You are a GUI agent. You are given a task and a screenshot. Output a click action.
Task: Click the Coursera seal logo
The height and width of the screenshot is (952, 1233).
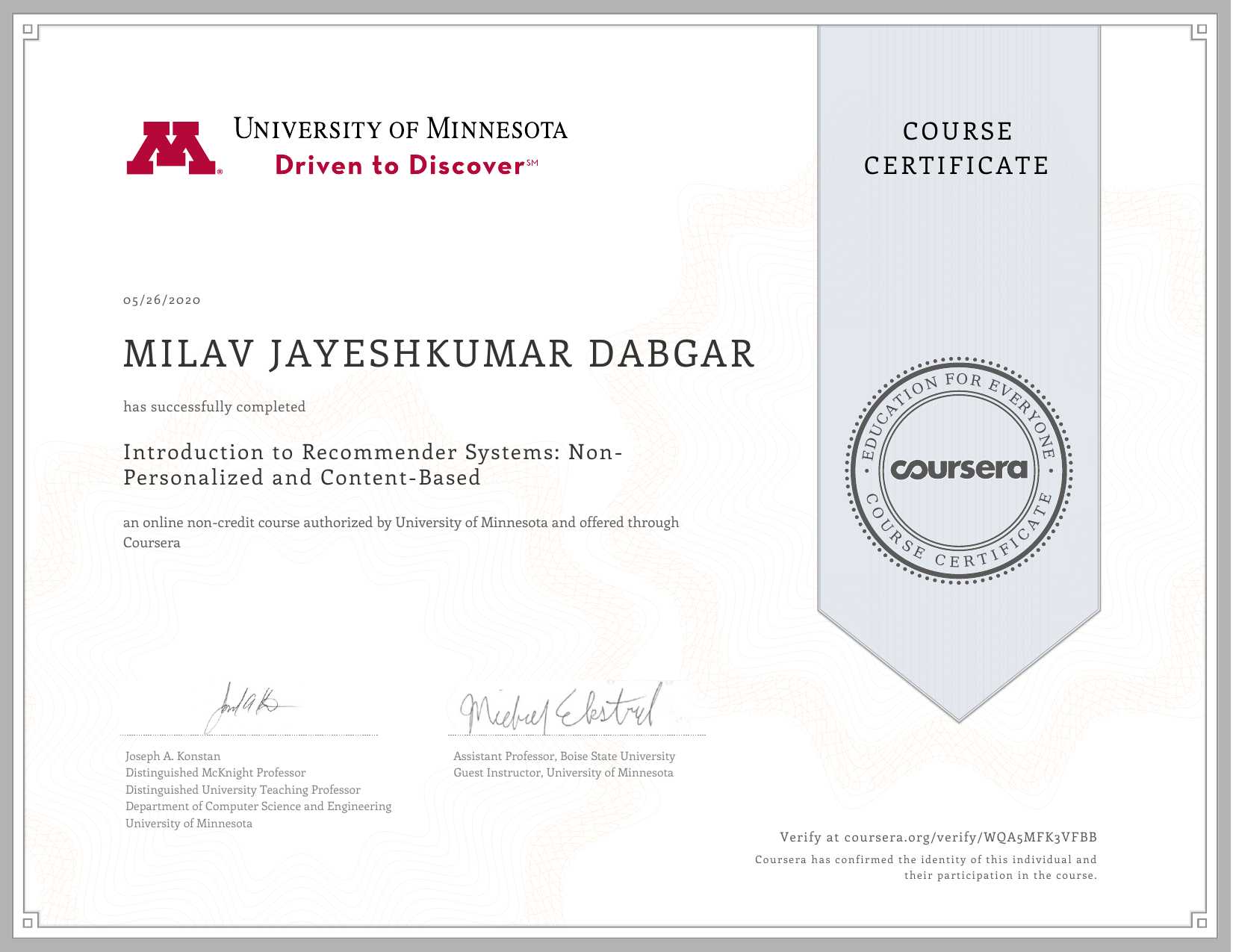pyautogui.click(x=959, y=470)
